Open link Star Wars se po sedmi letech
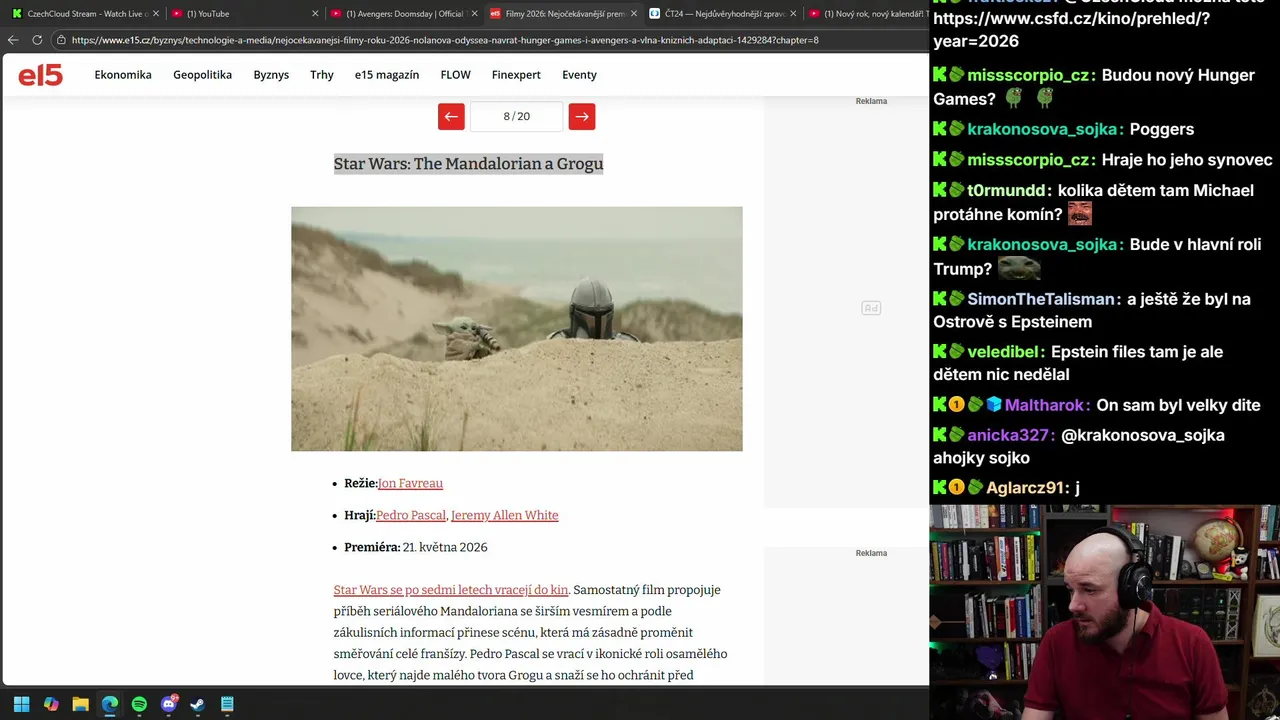 [x=450, y=590]
